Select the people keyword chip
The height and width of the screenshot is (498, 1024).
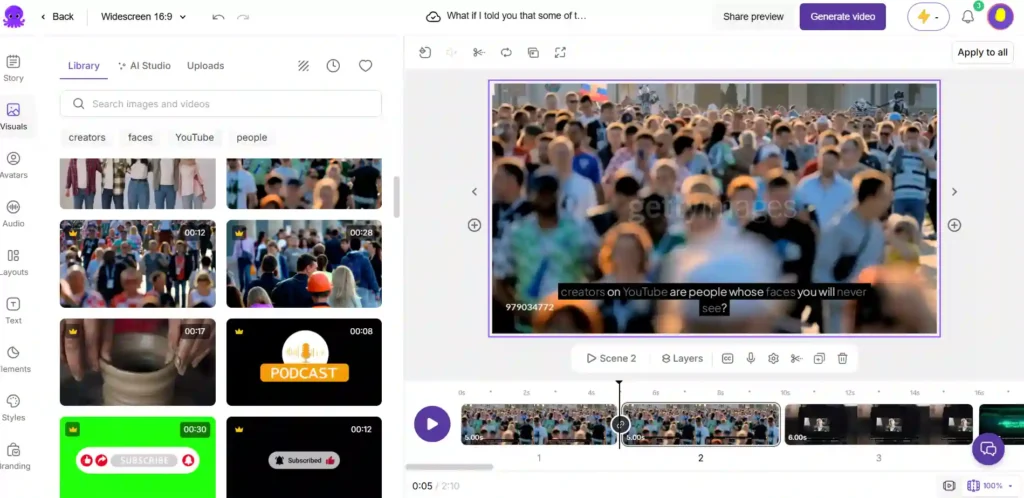[252, 138]
